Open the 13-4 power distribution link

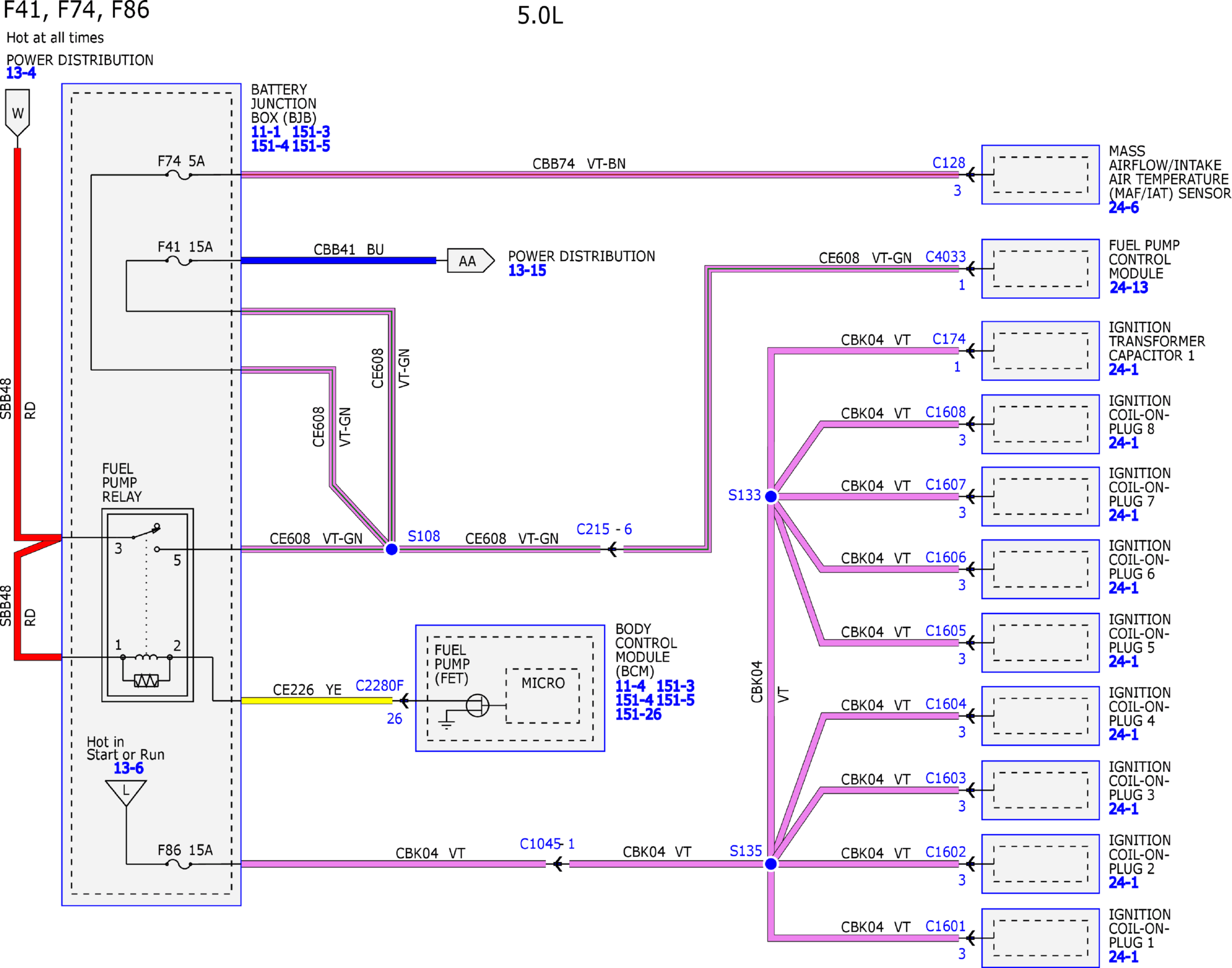coord(21,73)
